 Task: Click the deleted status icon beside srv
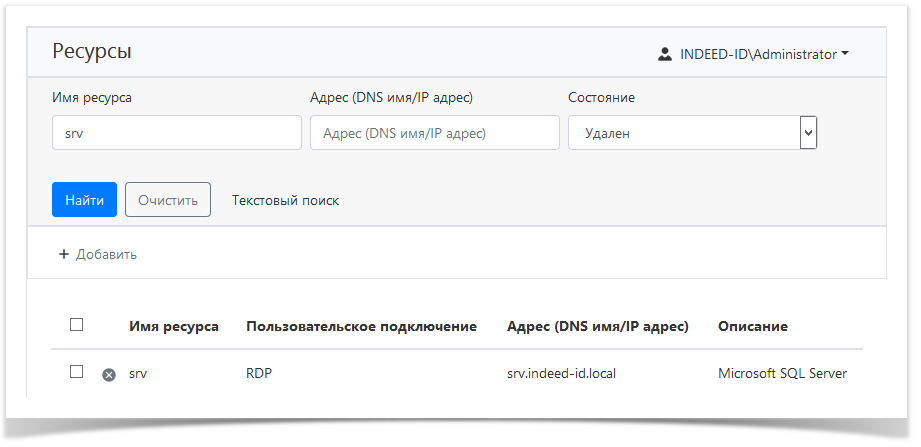click(x=109, y=375)
